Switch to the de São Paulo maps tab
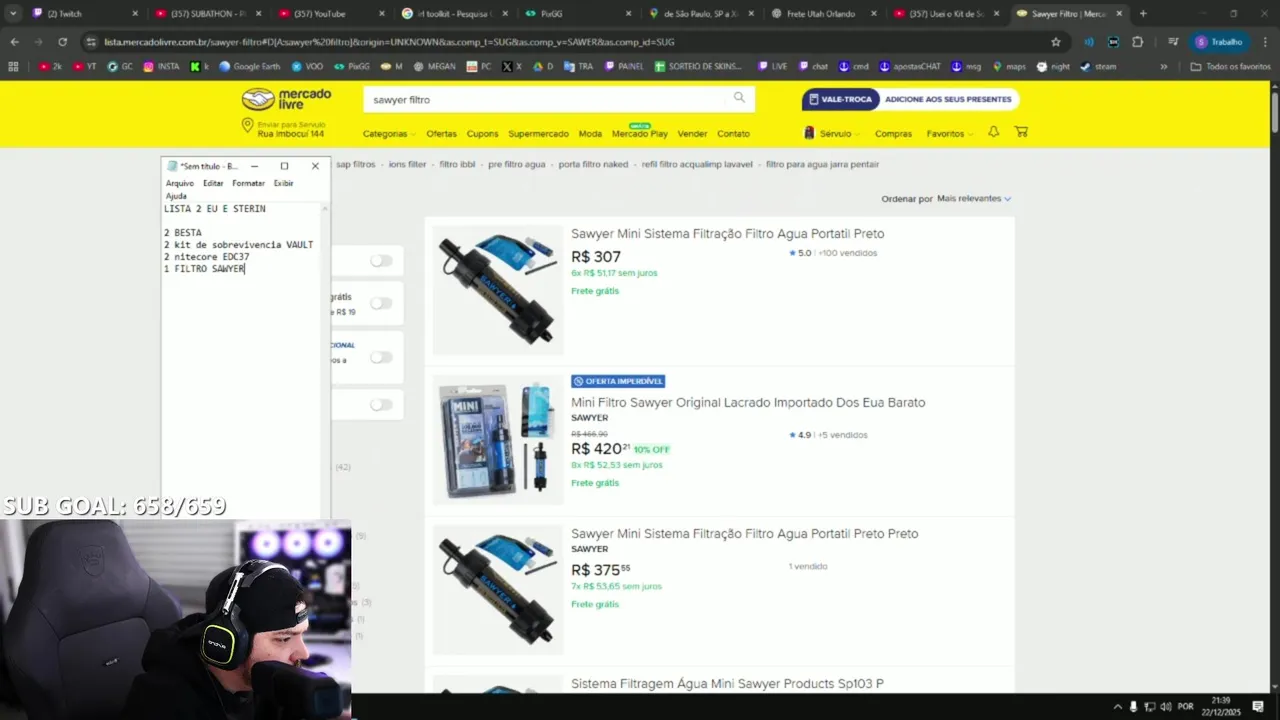1280x720 pixels. [700, 13]
